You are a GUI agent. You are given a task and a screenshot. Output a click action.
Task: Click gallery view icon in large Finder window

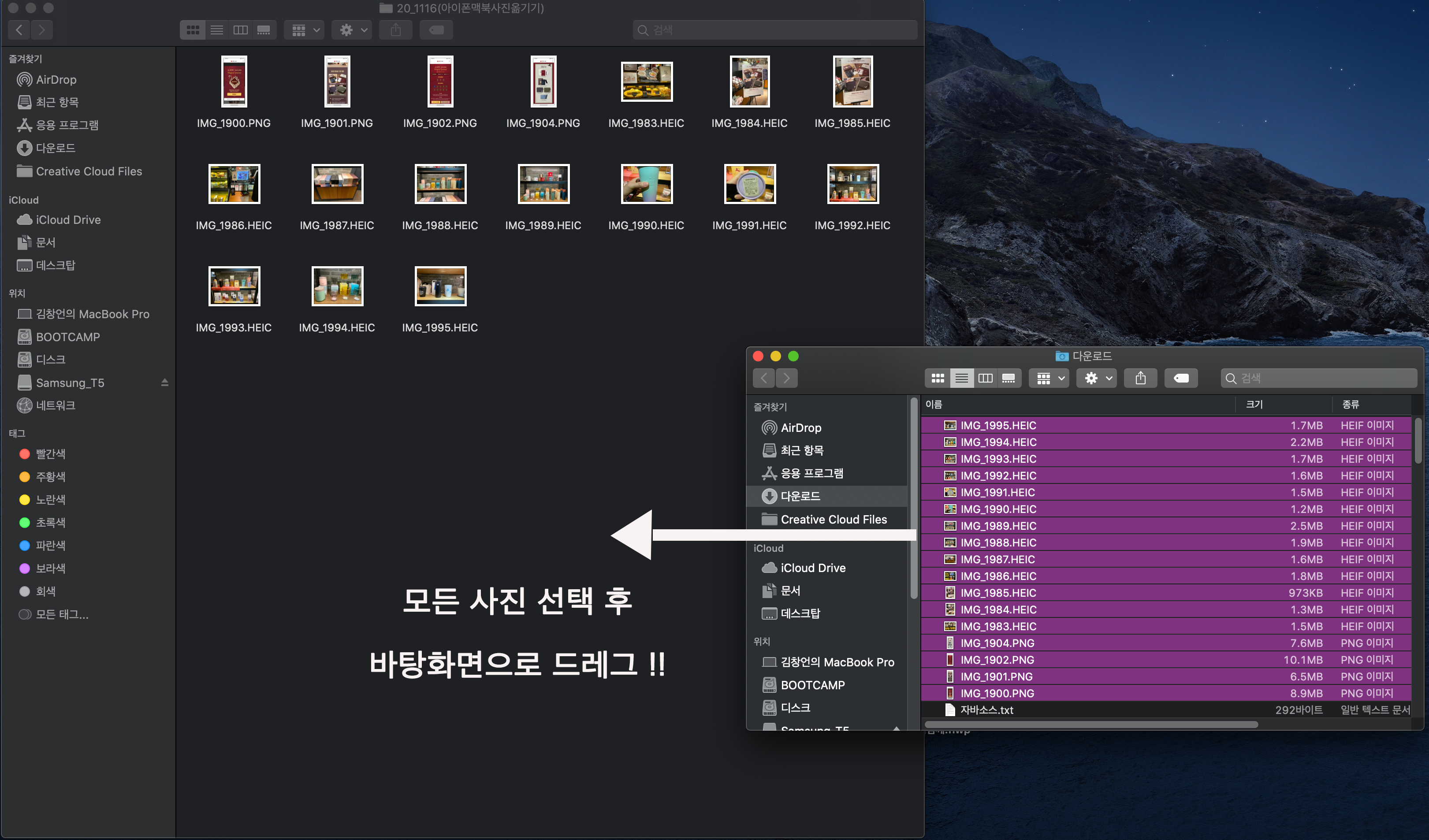264,30
